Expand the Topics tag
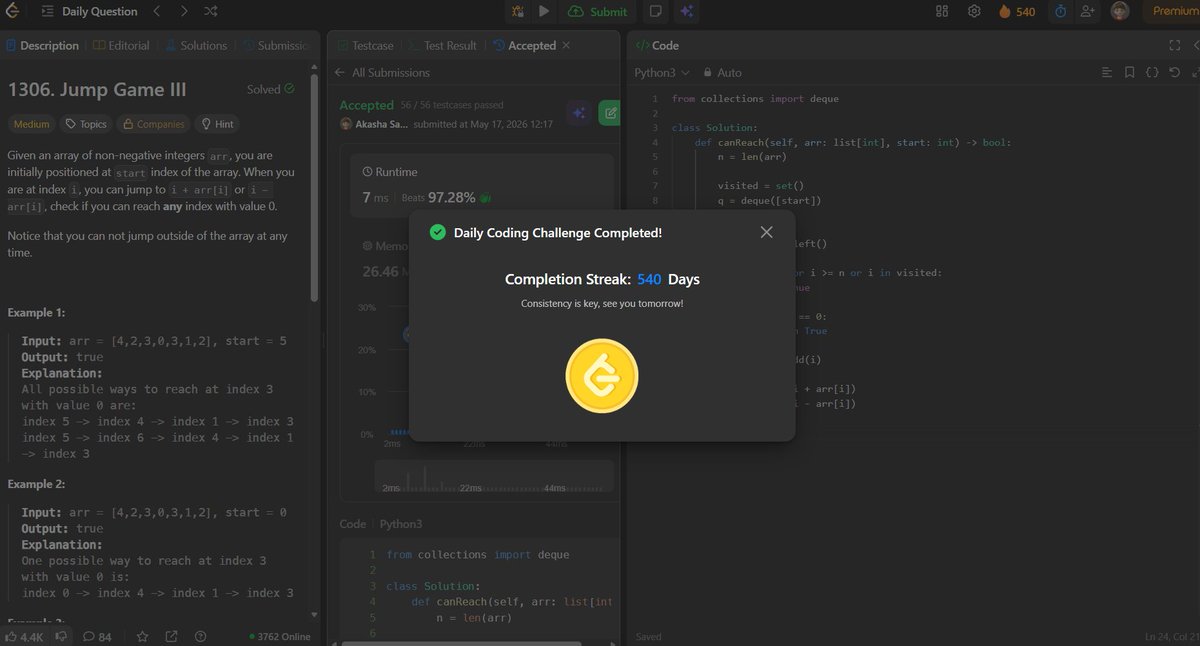Screen dimensions: 1200x646 pyautogui.click(x=86, y=124)
